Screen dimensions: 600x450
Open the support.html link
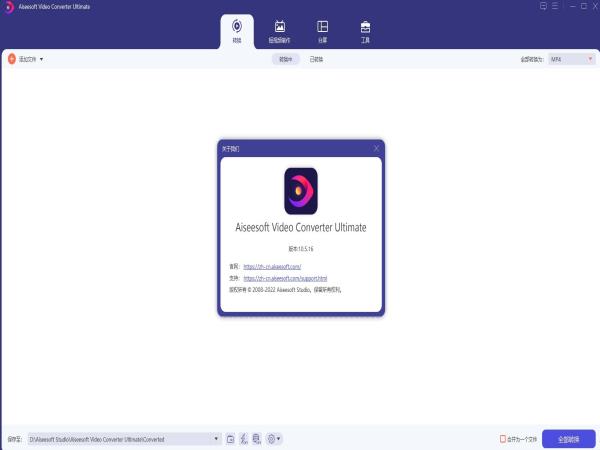pyautogui.click(x=285, y=278)
